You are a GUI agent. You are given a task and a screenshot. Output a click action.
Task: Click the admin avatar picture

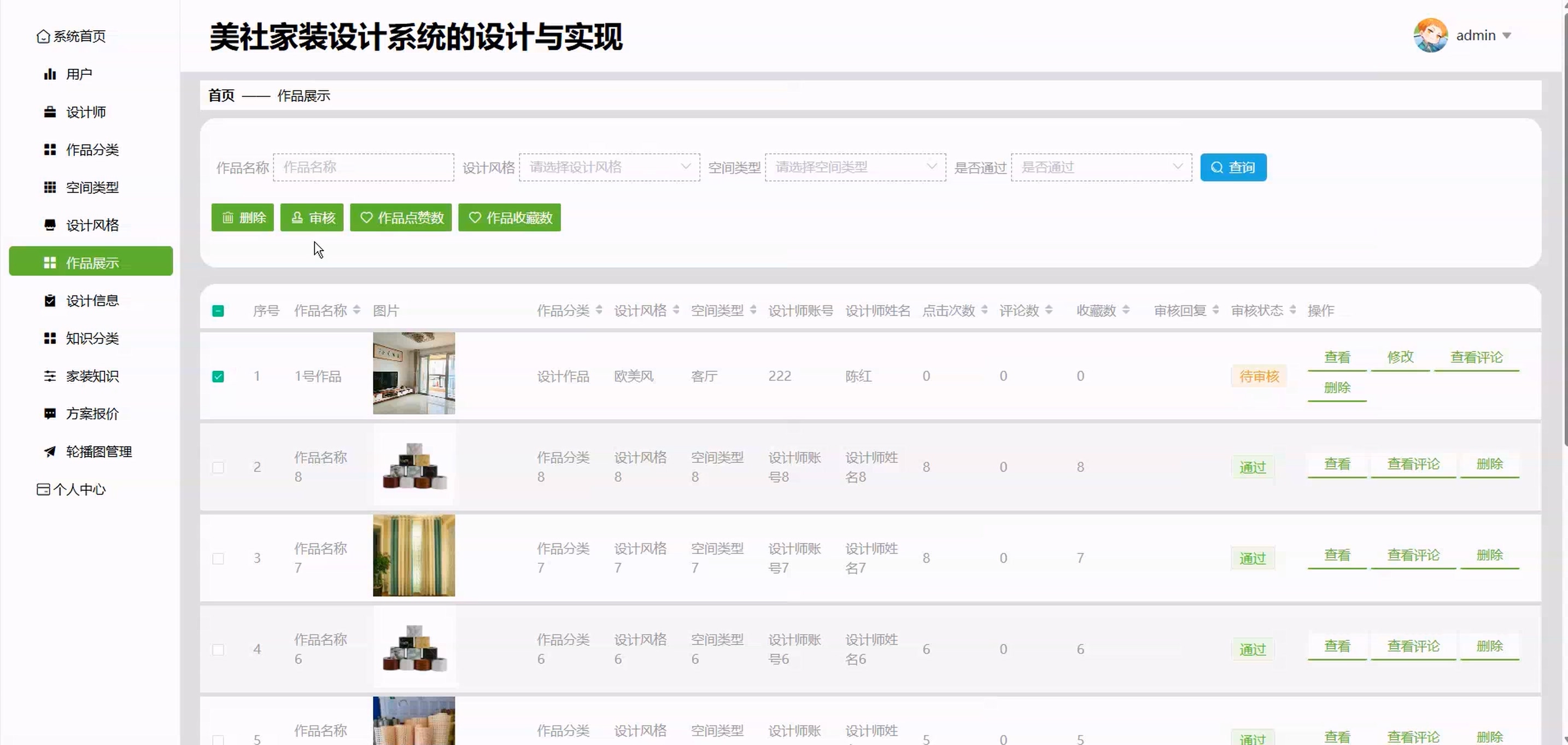coord(1430,36)
